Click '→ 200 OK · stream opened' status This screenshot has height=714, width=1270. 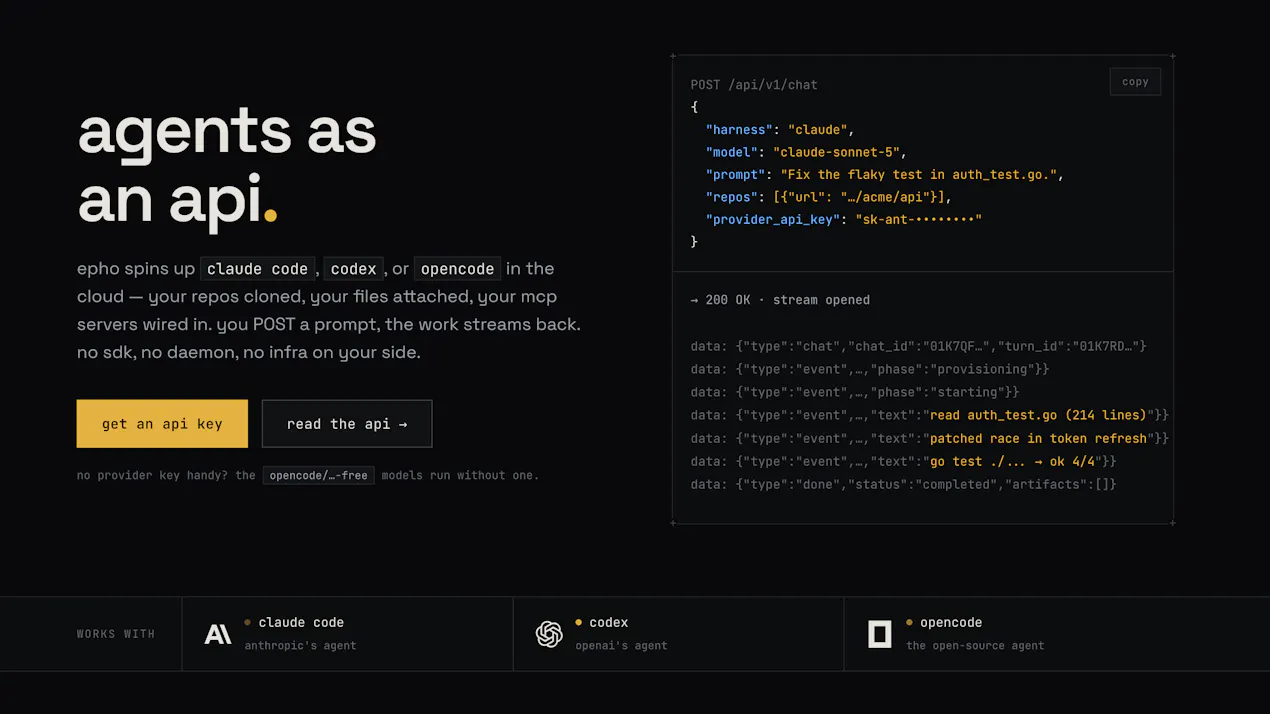point(780,300)
